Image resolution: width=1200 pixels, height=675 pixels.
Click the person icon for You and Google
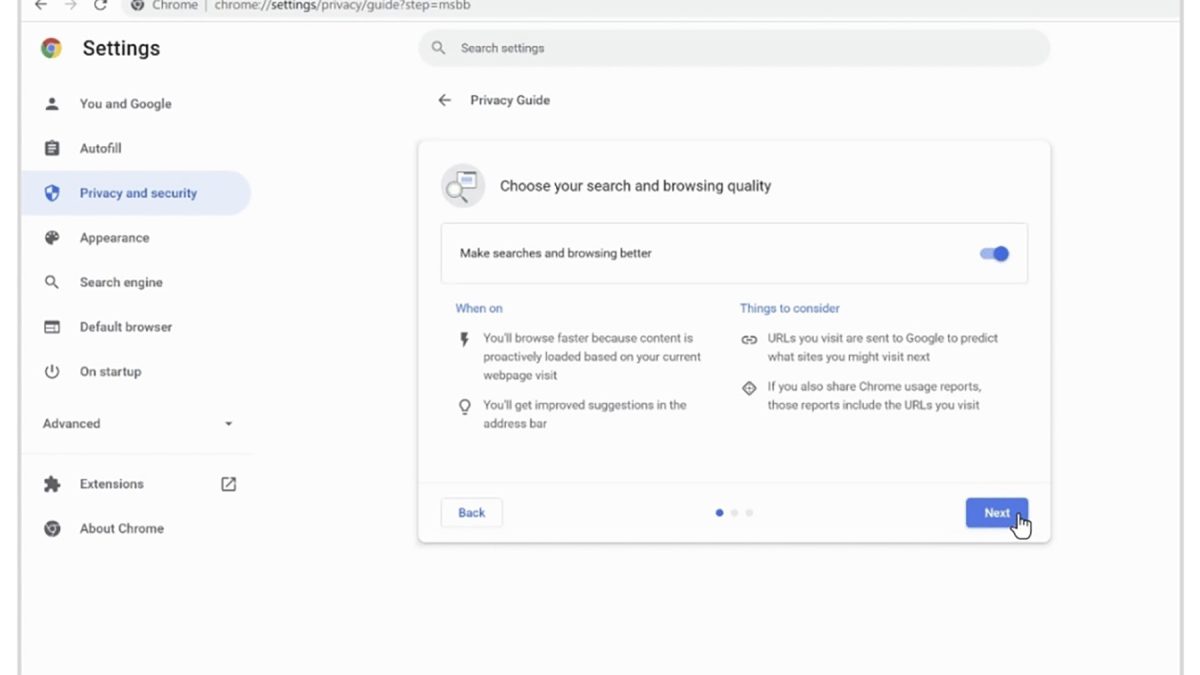pyautogui.click(x=52, y=104)
